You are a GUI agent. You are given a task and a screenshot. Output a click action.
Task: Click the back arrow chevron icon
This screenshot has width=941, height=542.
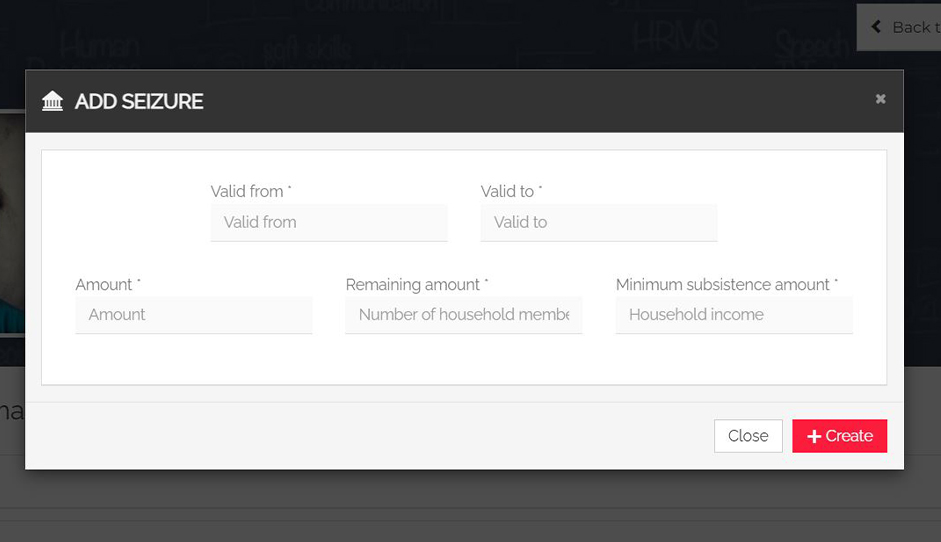877,27
